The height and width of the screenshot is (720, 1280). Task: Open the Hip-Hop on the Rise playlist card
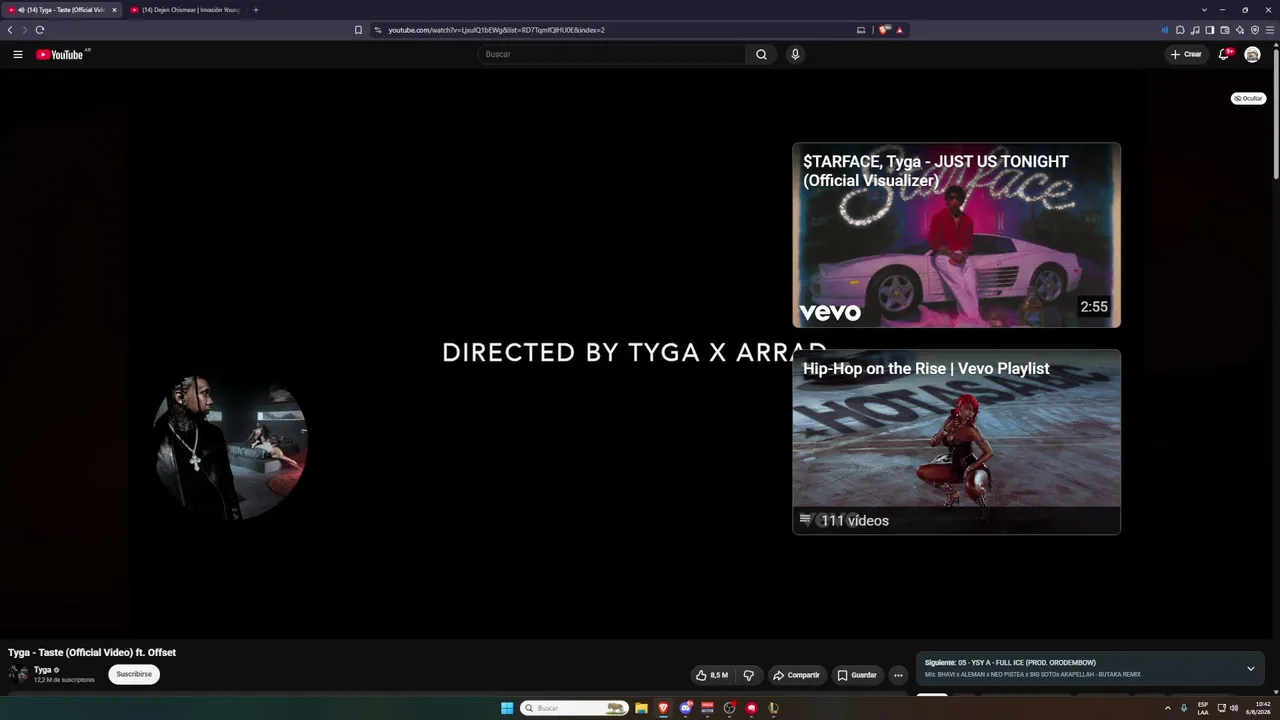click(957, 442)
